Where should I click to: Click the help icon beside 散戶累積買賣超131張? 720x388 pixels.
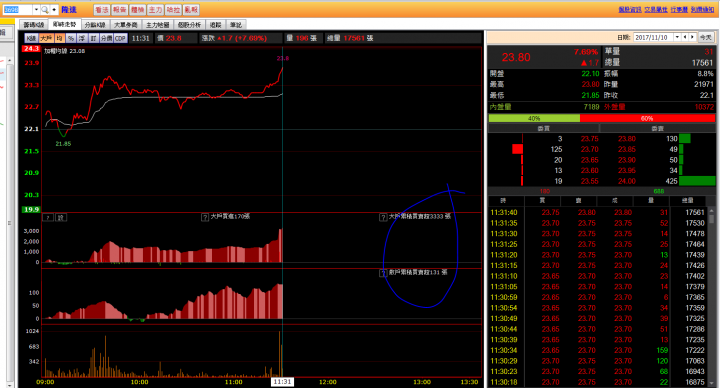pyautogui.click(x=383, y=273)
